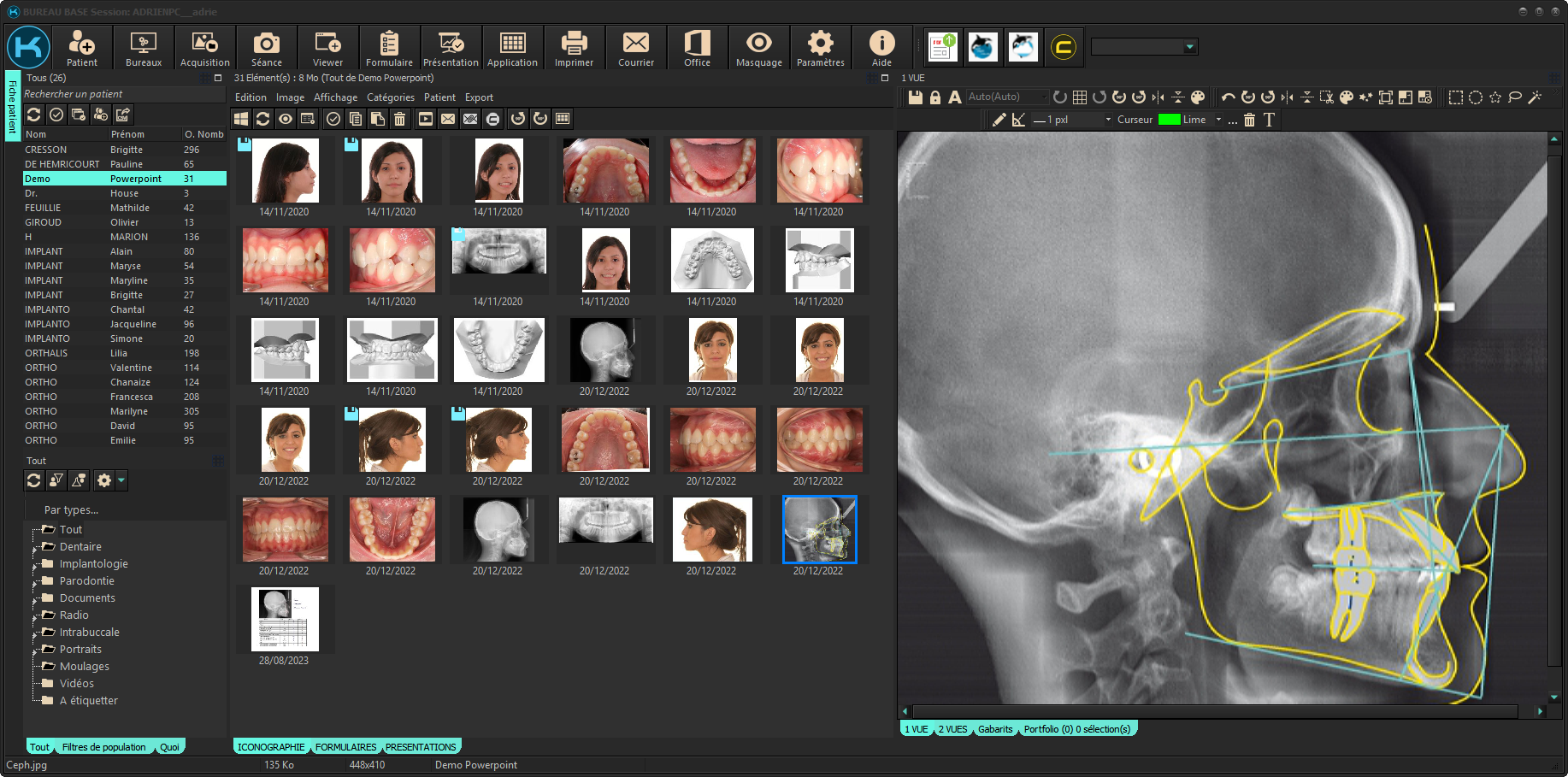This screenshot has height=777, width=1568.
Task: Click the Filtres de population button
Action: coord(103,747)
